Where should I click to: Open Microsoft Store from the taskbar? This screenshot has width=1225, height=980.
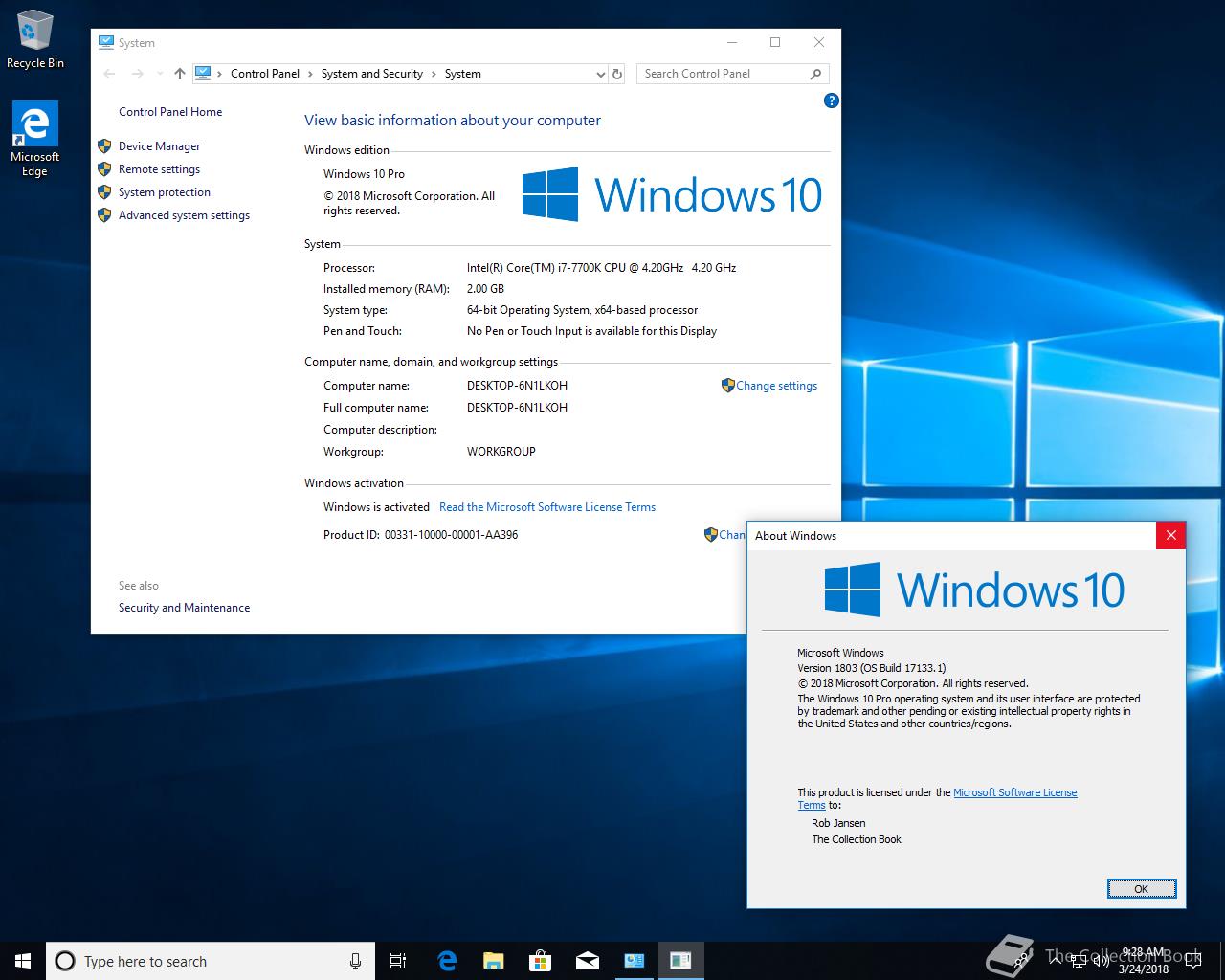(x=540, y=961)
